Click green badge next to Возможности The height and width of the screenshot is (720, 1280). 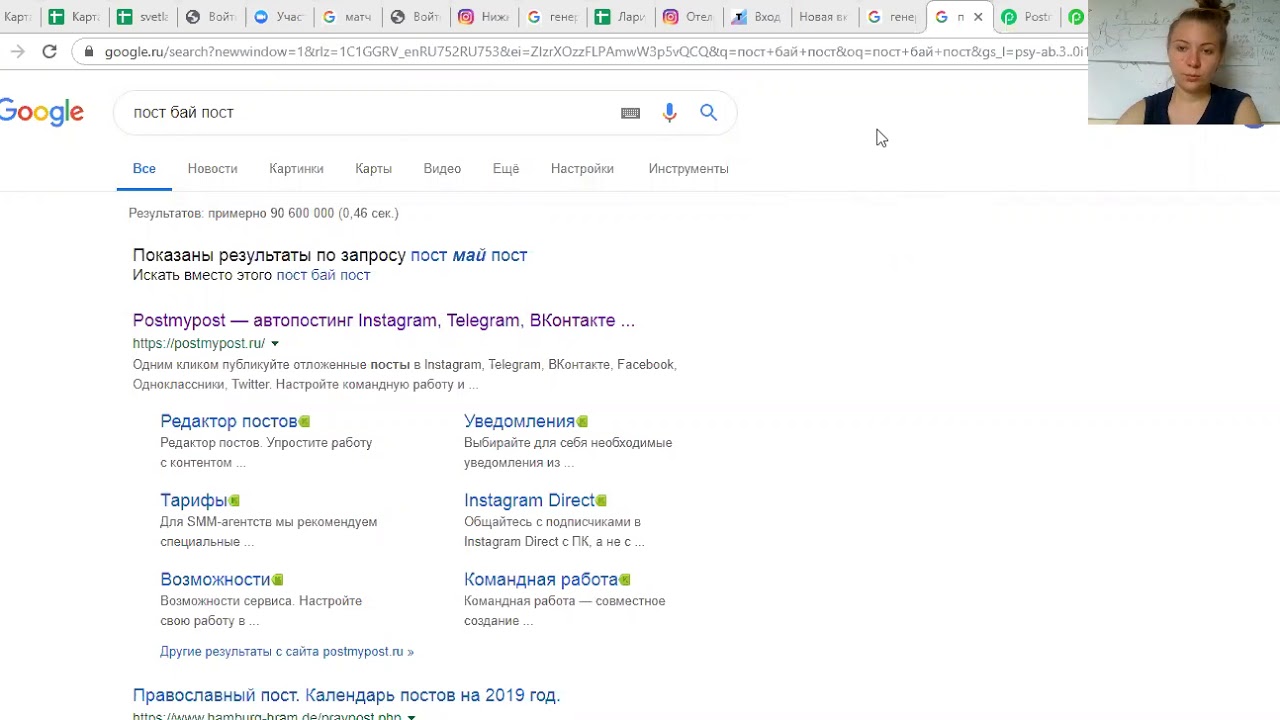point(278,579)
